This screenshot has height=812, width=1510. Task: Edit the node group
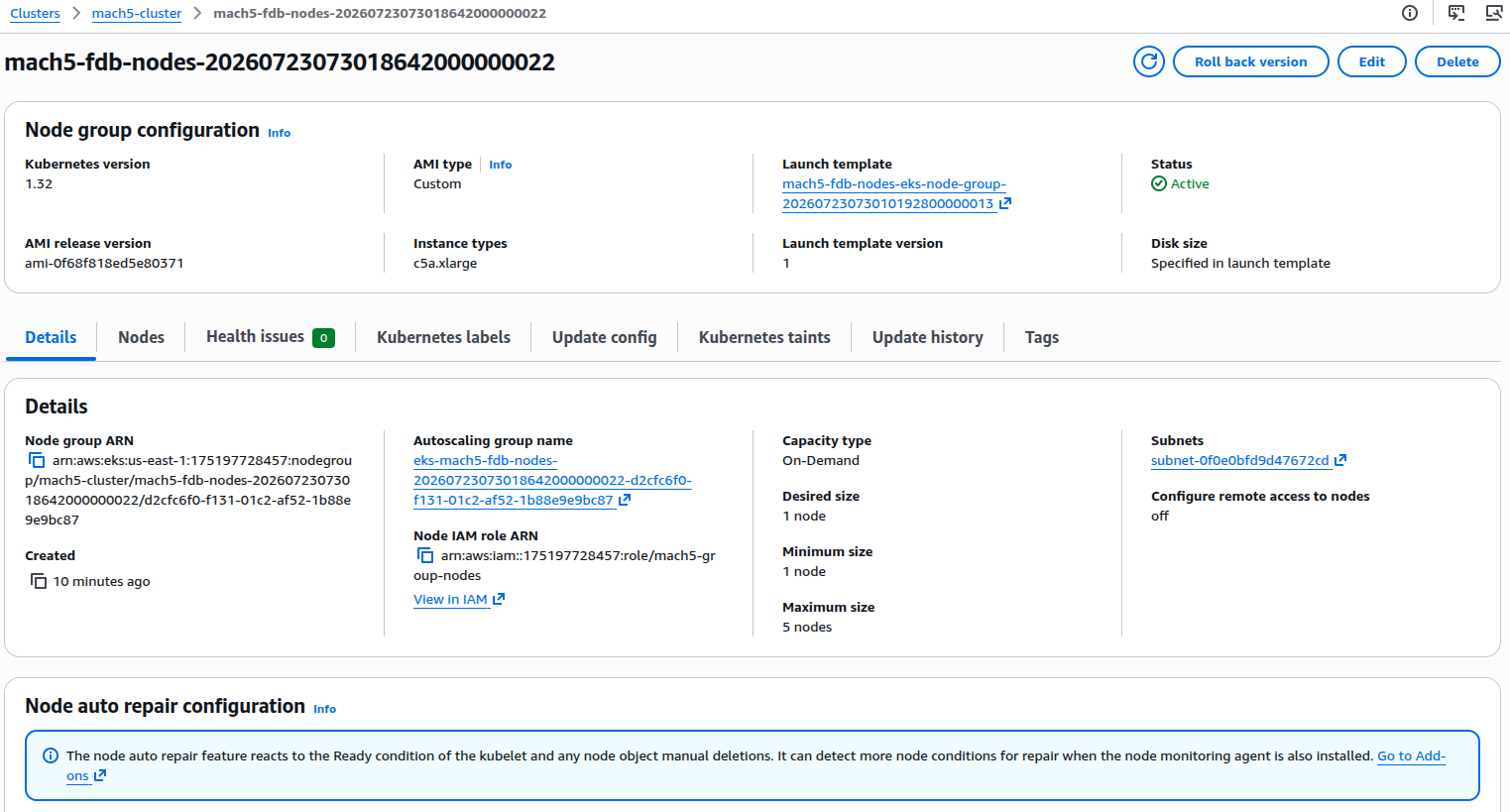pyautogui.click(x=1372, y=61)
